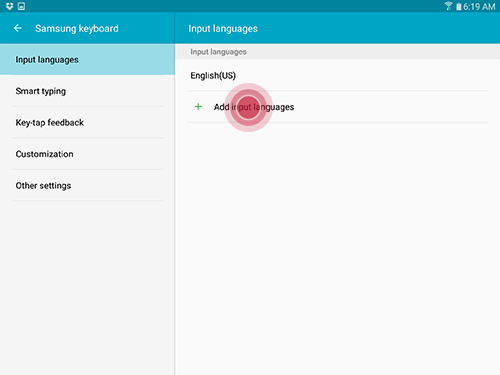Open the Smart typing settings
500x375 pixels.
[x=87, y=91]
